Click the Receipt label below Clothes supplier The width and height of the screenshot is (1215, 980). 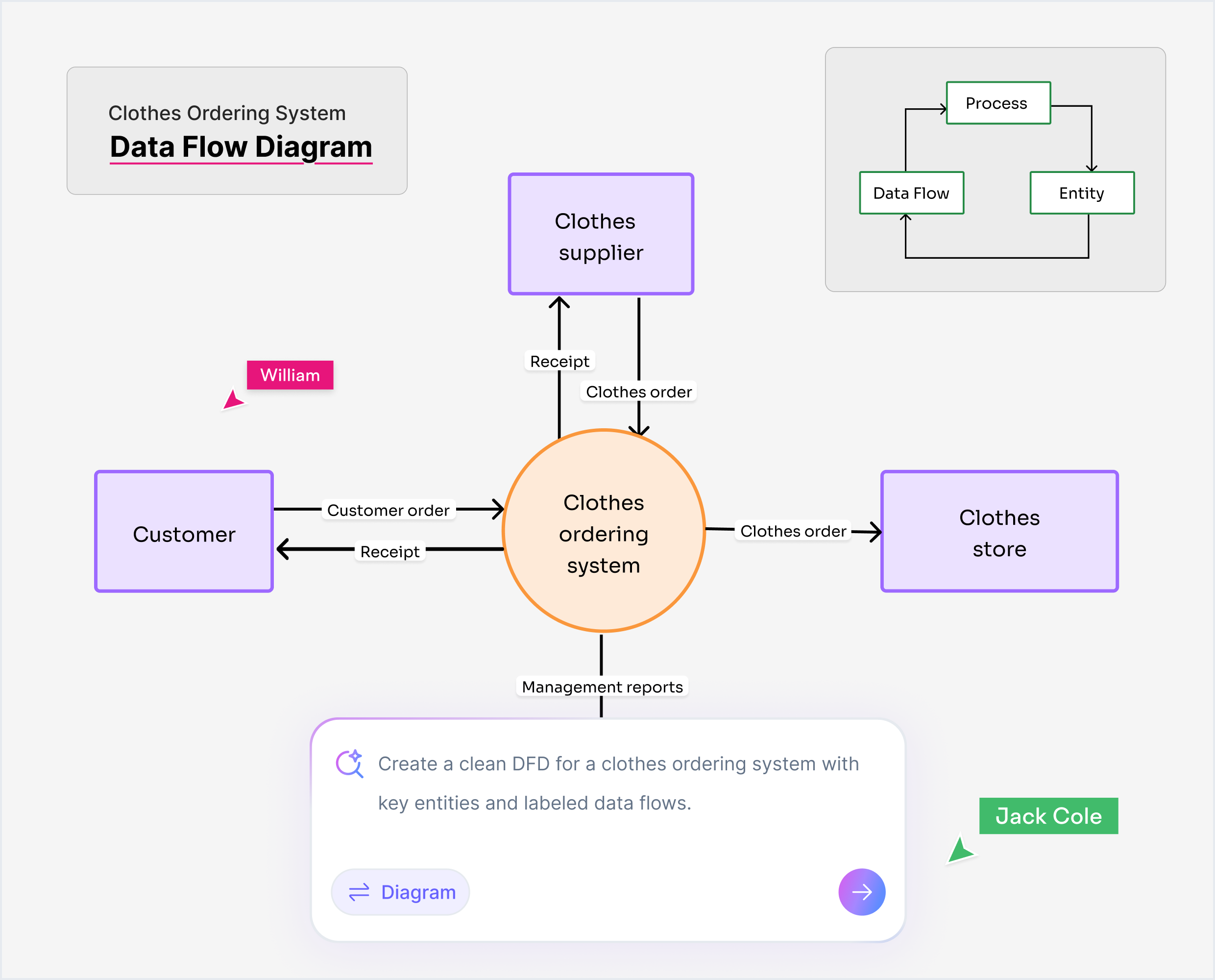tap(559, 361)
